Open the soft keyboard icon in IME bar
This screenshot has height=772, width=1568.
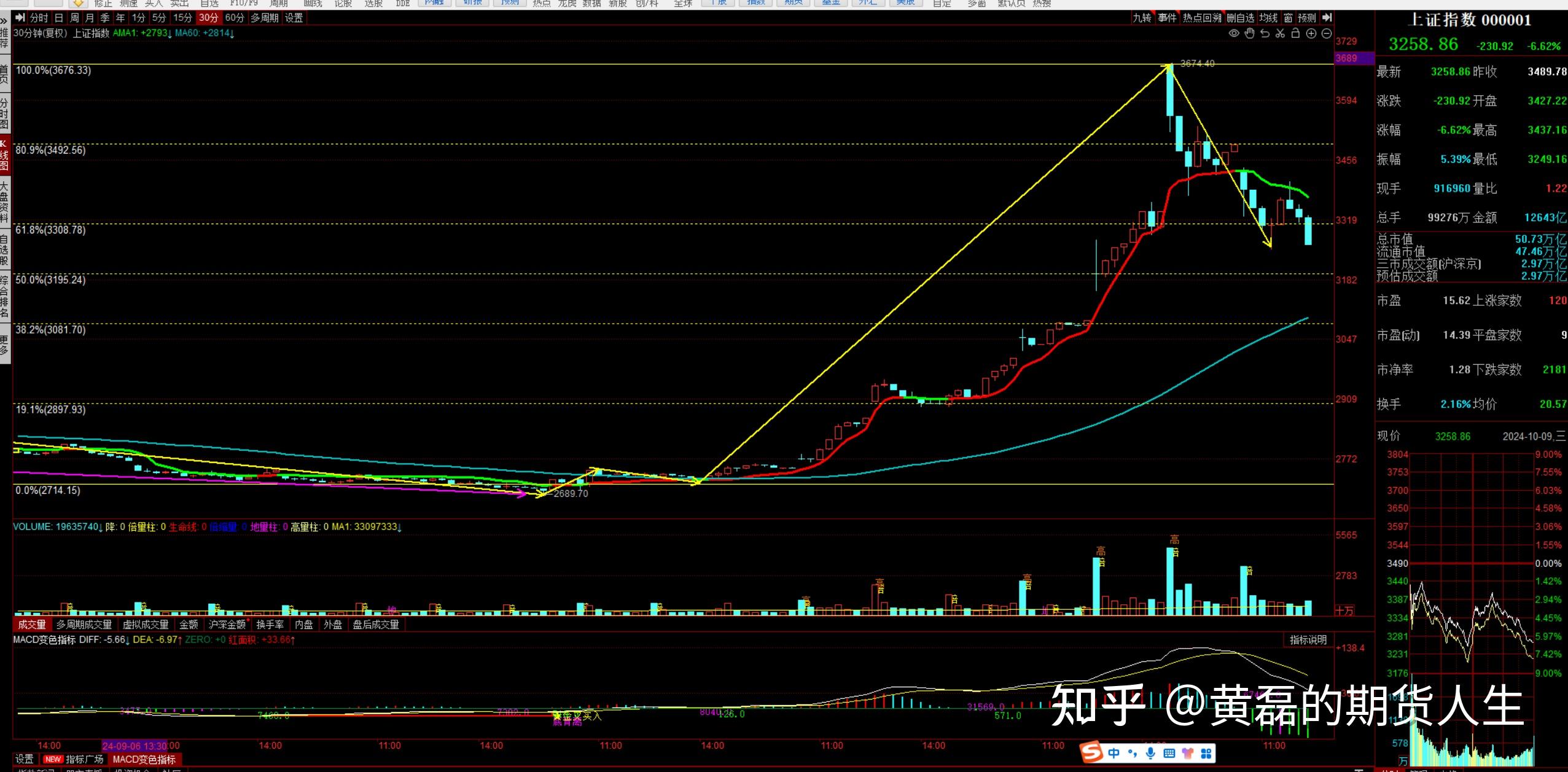pos(1169,753)
